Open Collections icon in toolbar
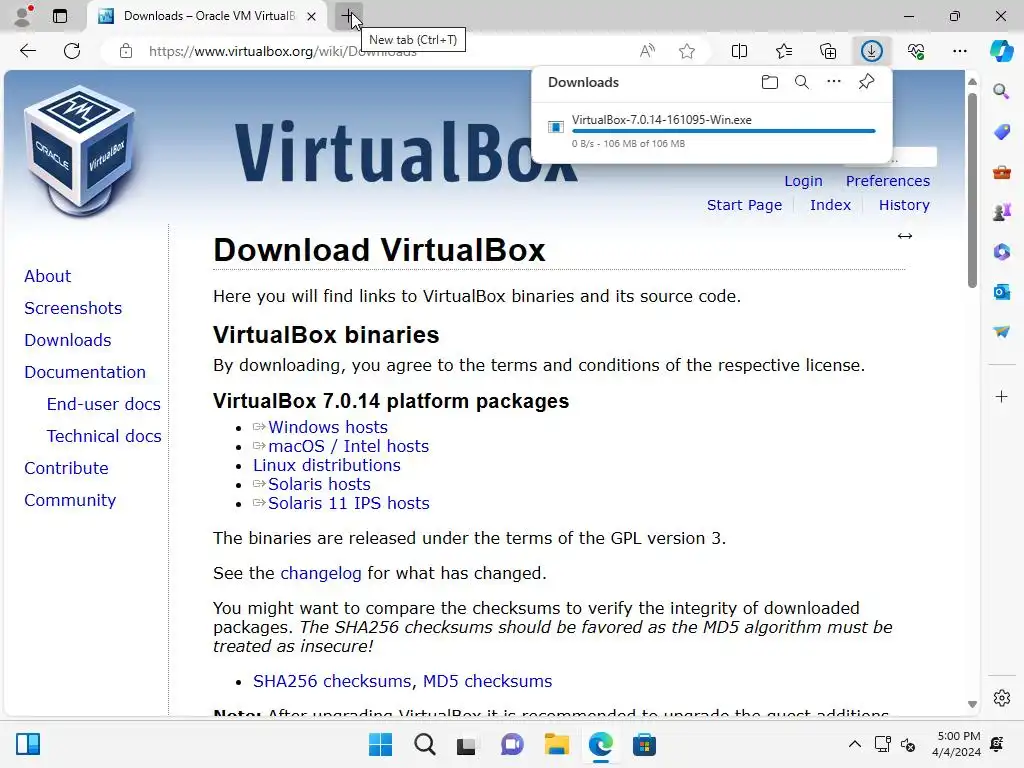Screen dimensions: 1024x768 [x=828, y=51]
